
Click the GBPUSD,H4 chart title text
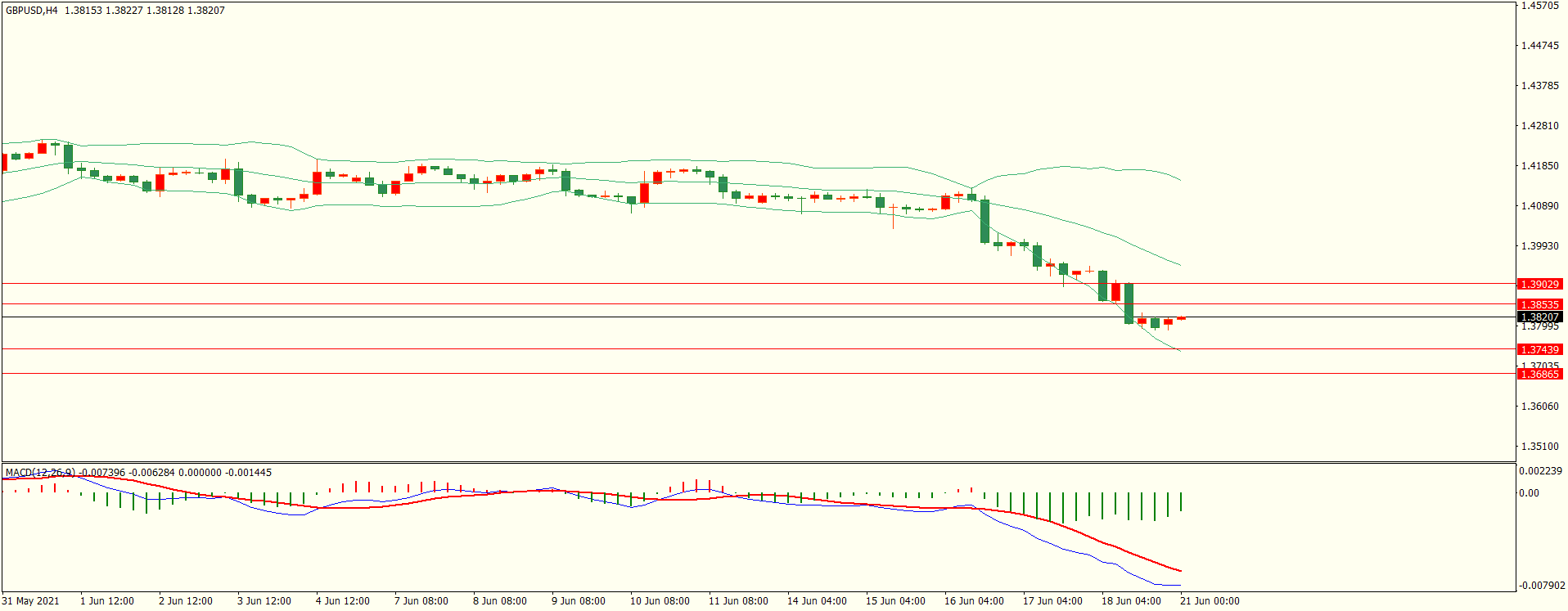point(32,11)
